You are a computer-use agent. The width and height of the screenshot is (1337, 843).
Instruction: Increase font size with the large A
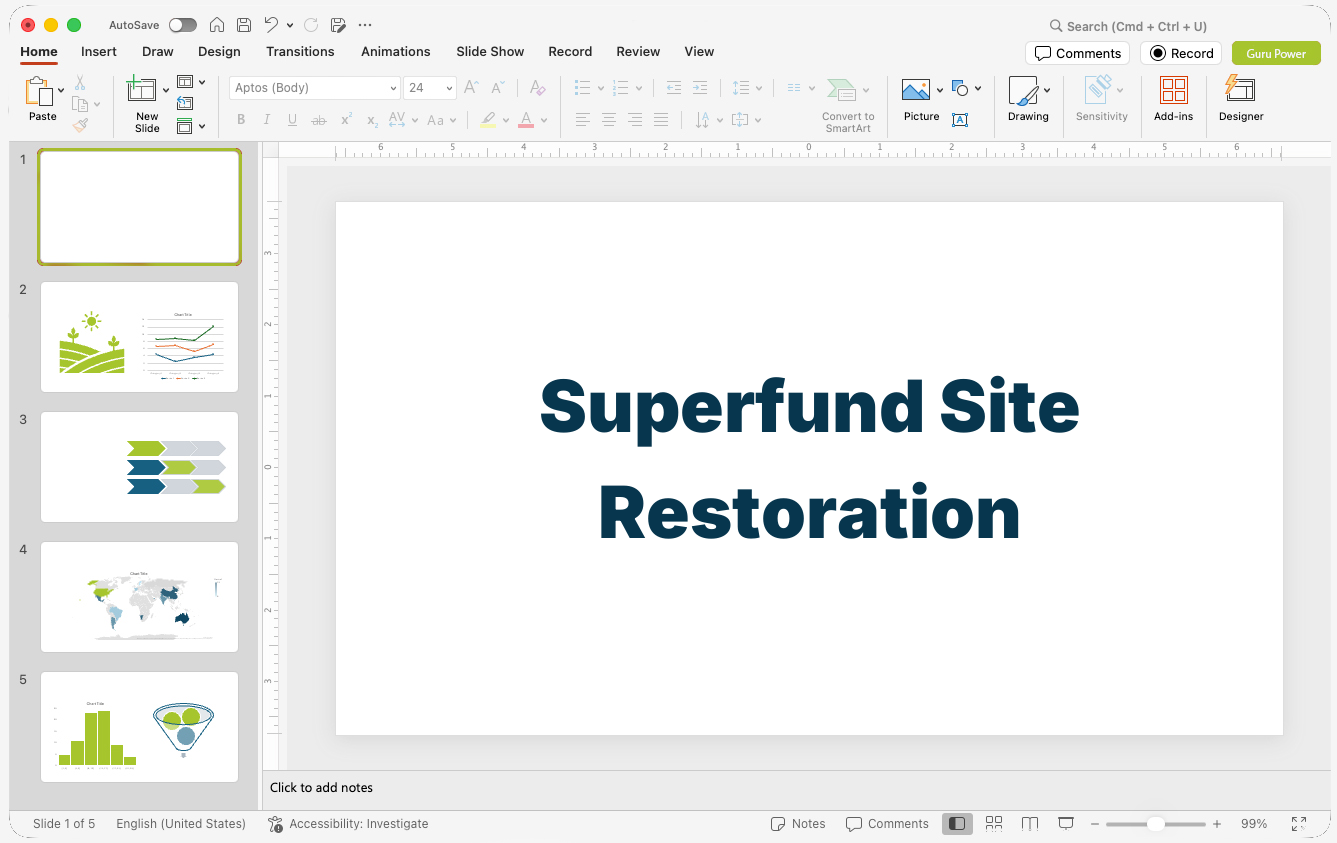pos(471,88)
